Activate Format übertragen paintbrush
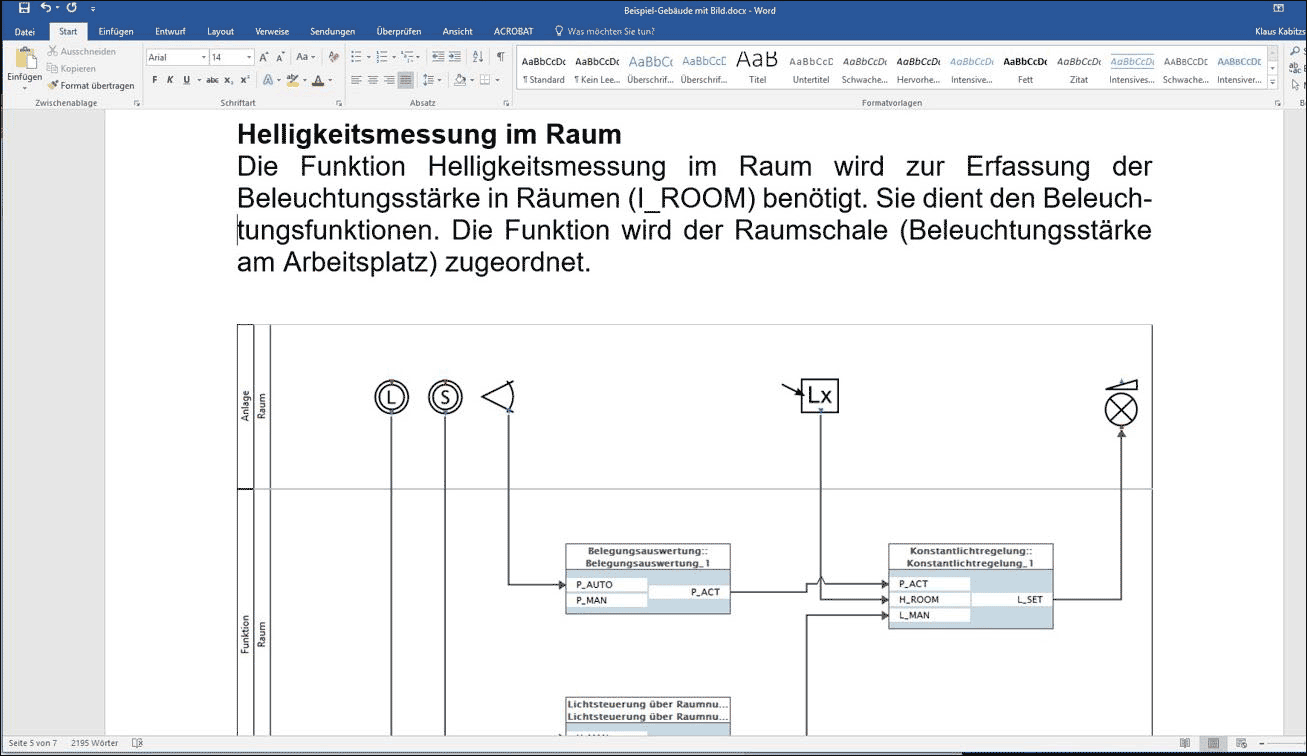Screen dimensions: 1307x756 click(90, 85)
